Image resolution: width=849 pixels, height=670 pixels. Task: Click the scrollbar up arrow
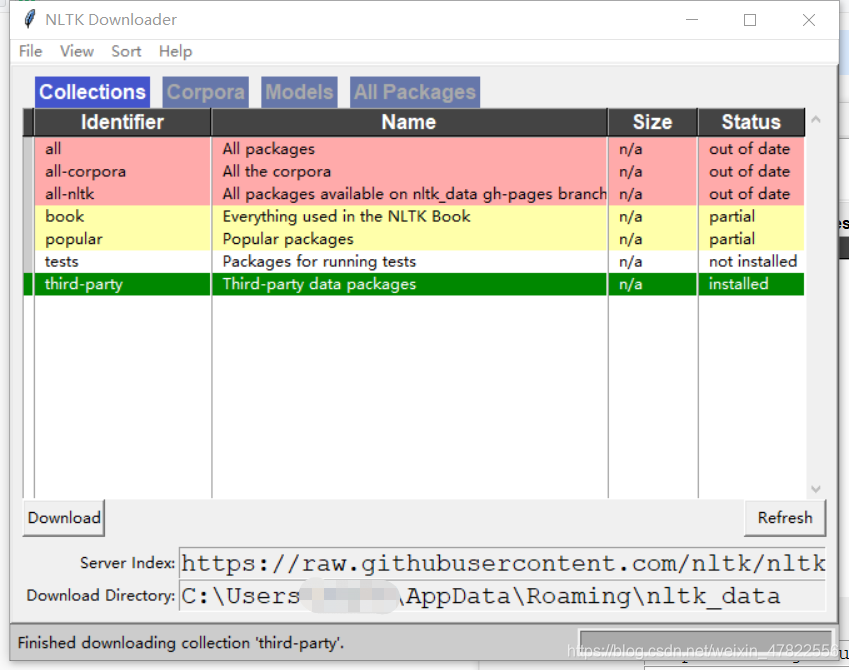pos(816,120)
